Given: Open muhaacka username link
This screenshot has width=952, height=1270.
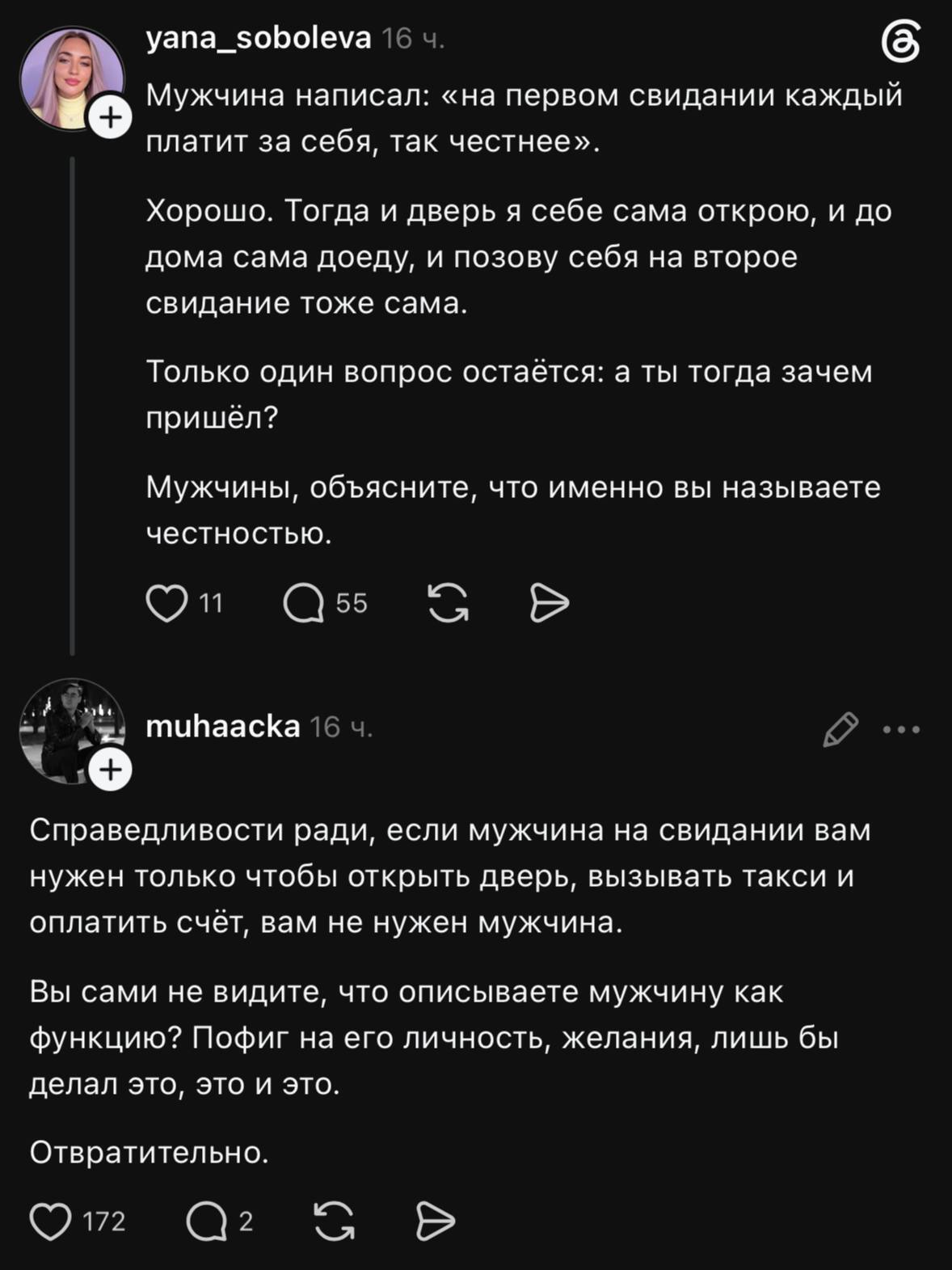Looking at the screenshot, I should click(223, 727).
